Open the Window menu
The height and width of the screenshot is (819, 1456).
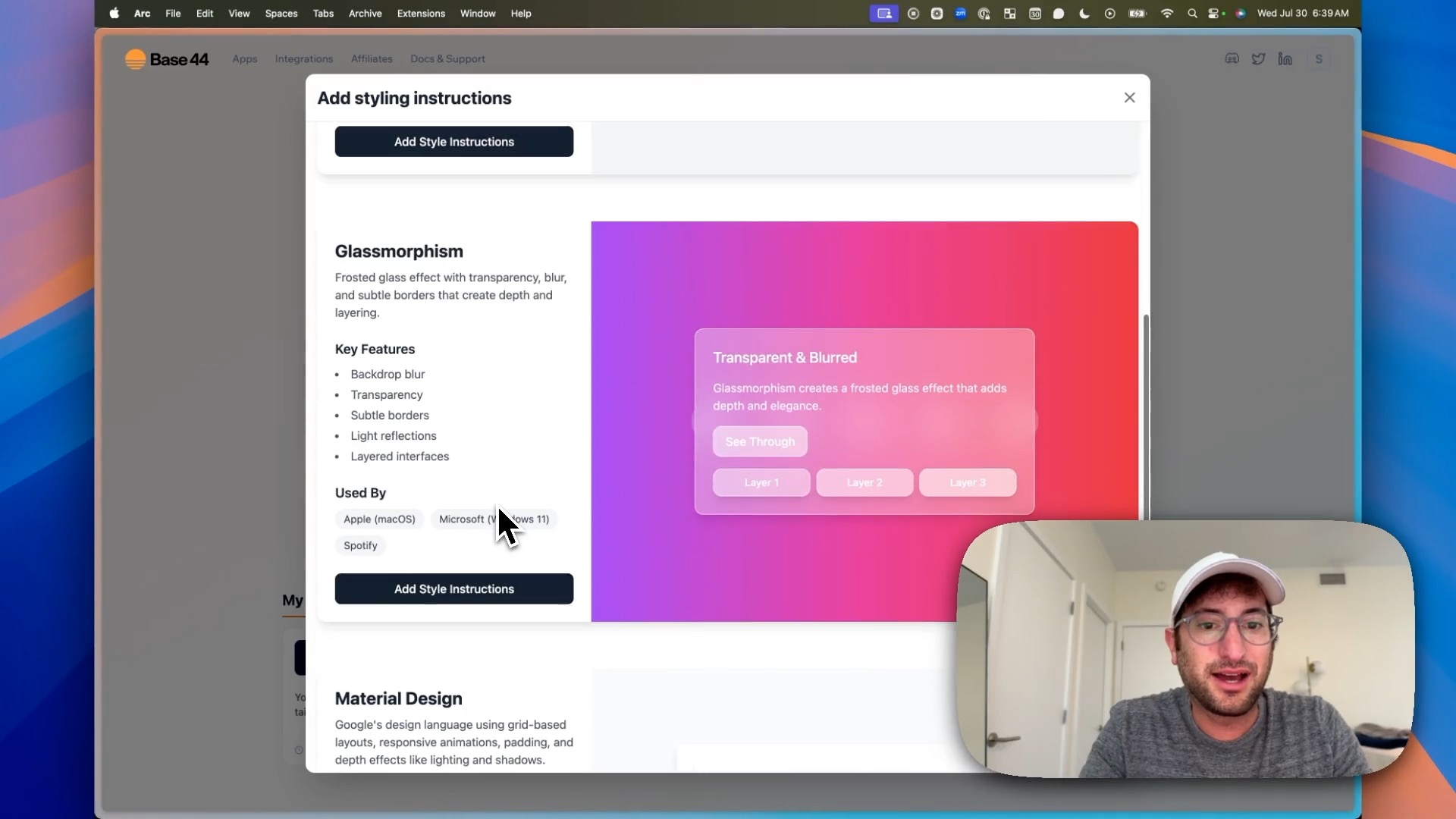tap(478, 14)
